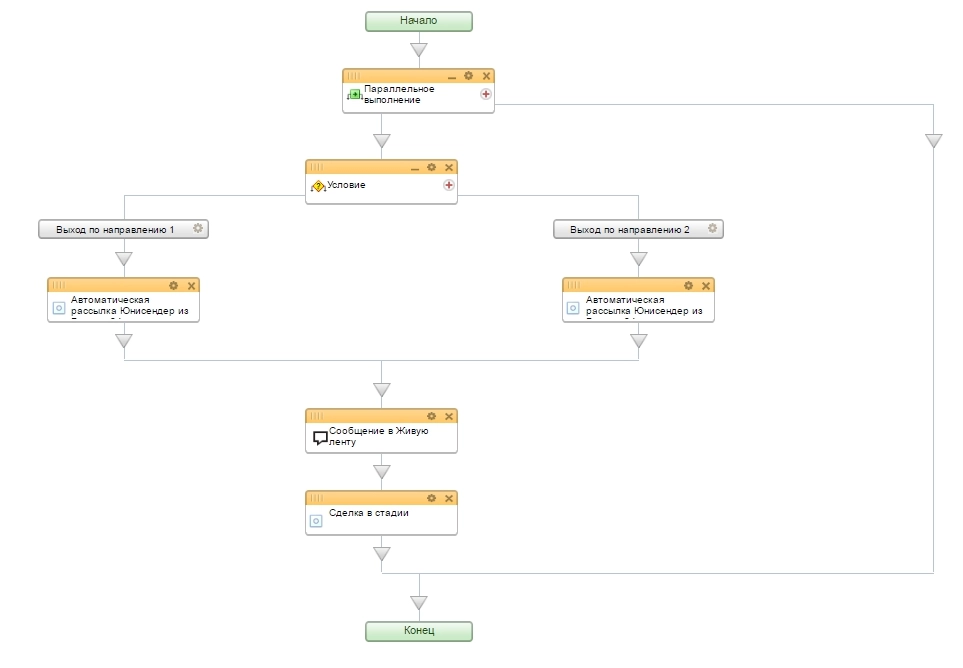The height and width of the screenshot is (668, 963).
Task: Remove the Сделка в стадии block
Action: (449, 497)
